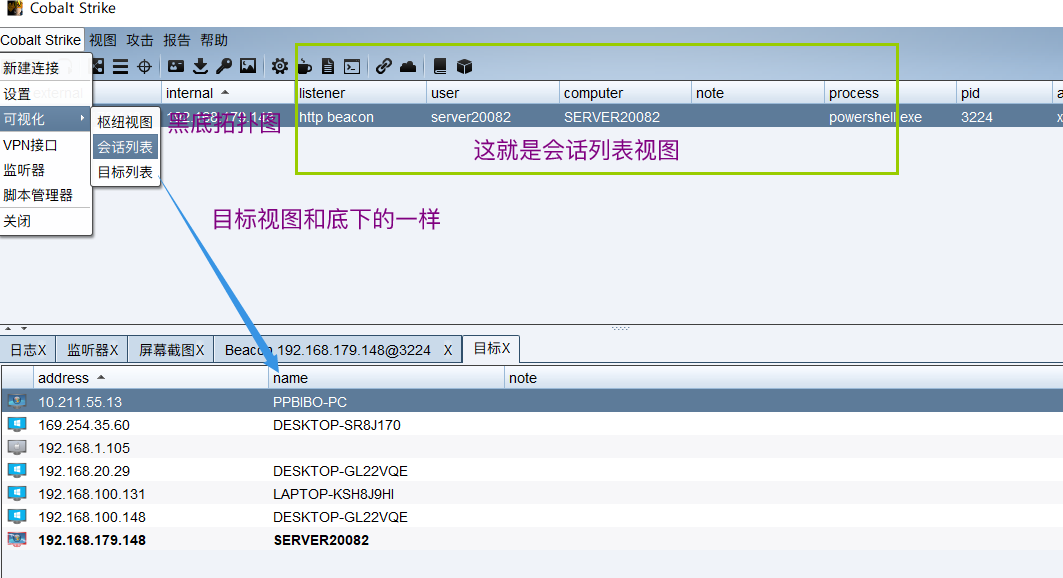This screenshot has height=578, width=1063.
Task: Open the credentials toolbar icon
Action: tap(176, 66)
